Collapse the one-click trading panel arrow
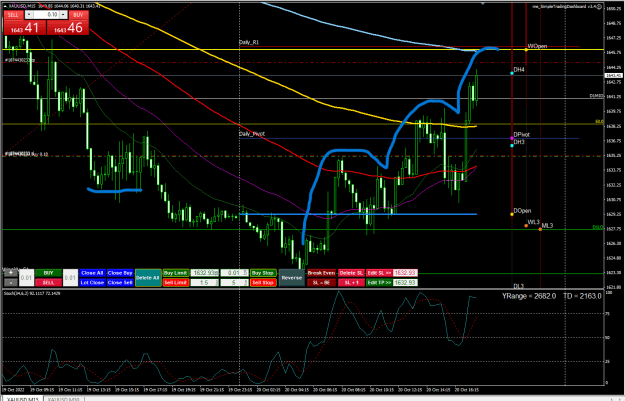This screenshot has height=401, width=625. point(5,6)
